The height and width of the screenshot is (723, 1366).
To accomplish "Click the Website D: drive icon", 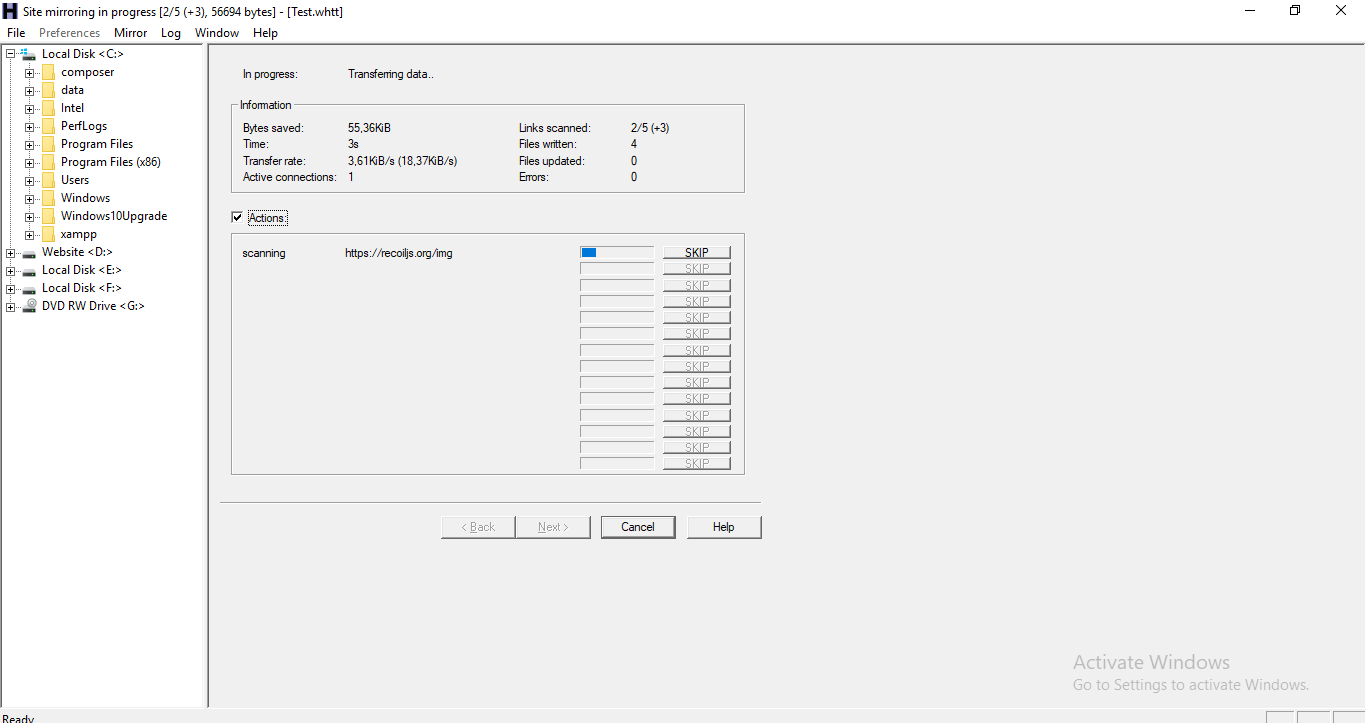I will coord(29,253).
